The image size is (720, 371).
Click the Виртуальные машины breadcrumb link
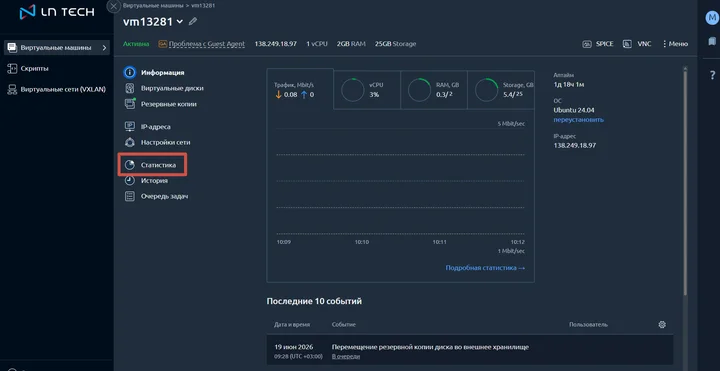[x=152, y=6]
